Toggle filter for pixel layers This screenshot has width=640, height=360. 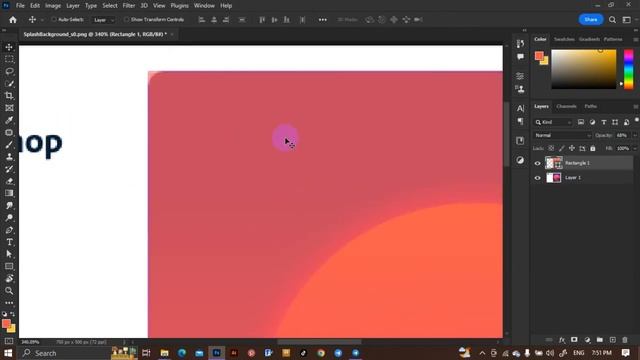(x=581, y=122)
